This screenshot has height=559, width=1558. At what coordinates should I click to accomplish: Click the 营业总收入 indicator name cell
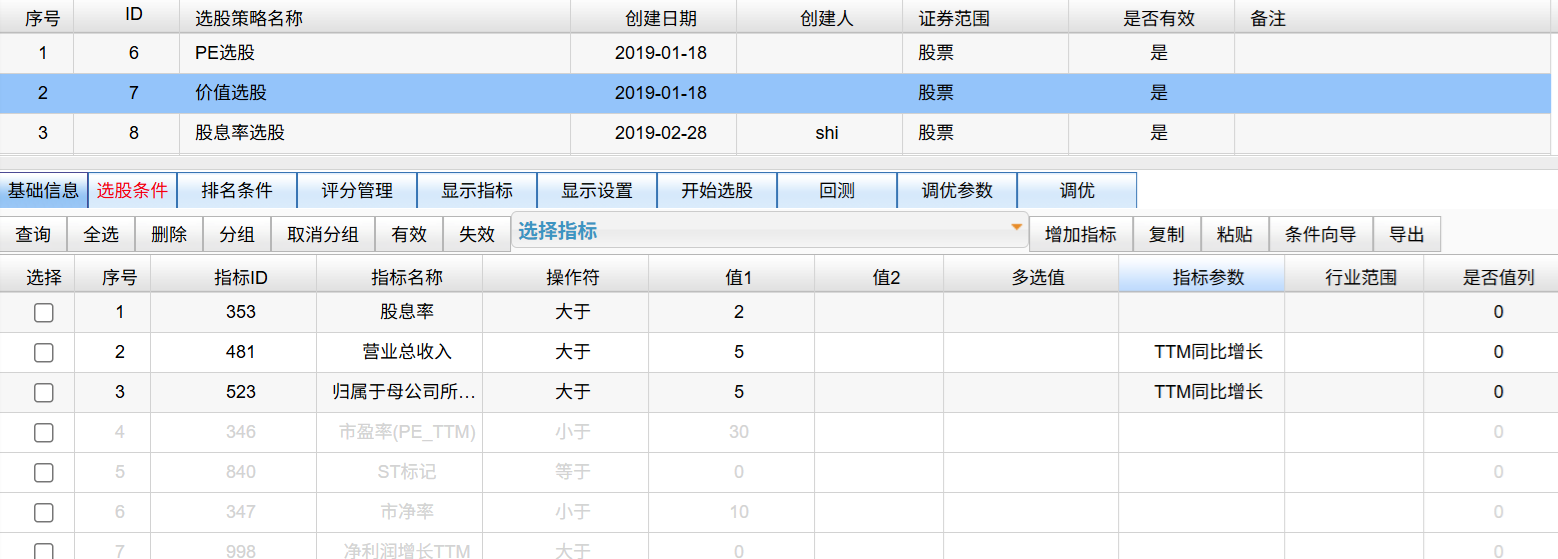click(x=400, y=353)
